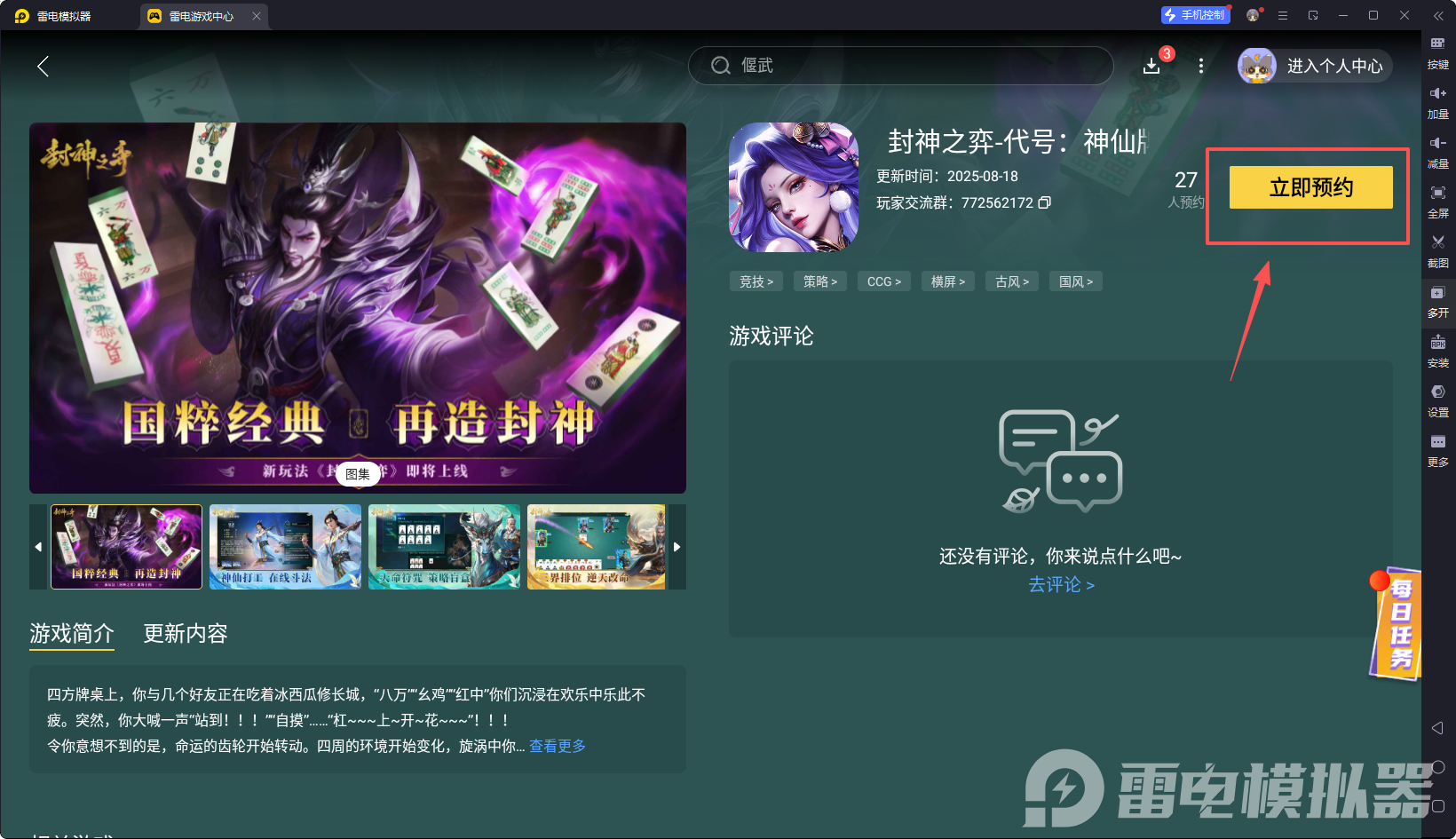This screenshot has width=1456, height=839.
Task: Open comments via 去评论 link
Action: coord(1059,585)
